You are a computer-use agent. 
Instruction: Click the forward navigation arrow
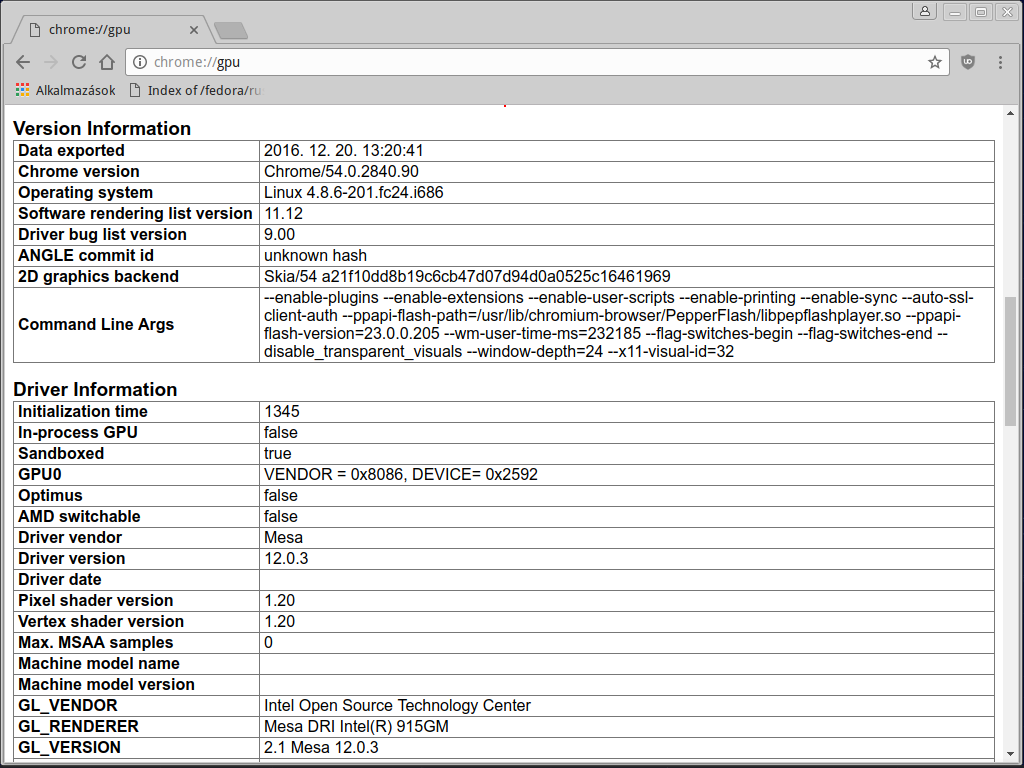pos(51,62)
